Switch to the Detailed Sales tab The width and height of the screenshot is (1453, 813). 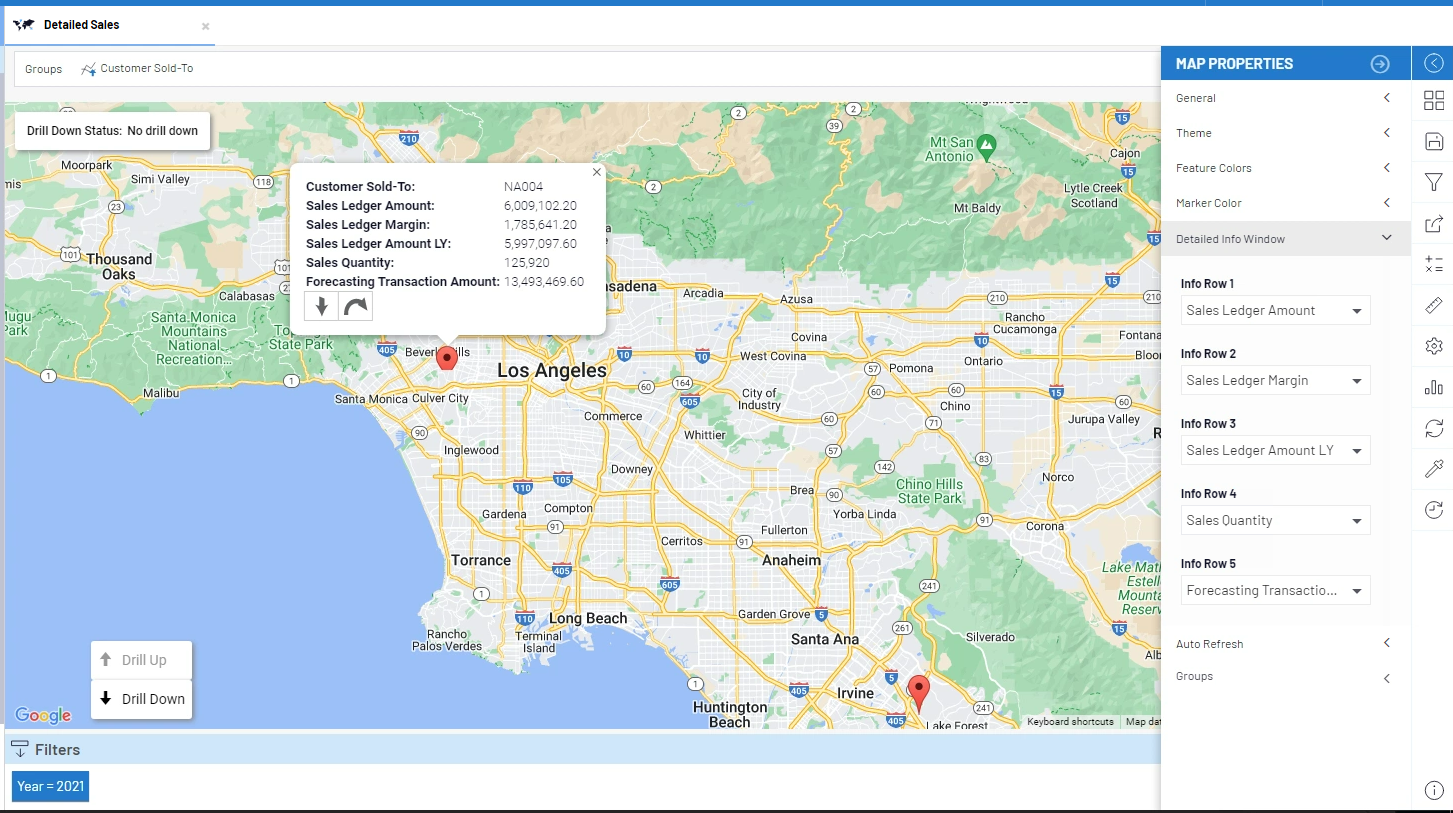80,25
